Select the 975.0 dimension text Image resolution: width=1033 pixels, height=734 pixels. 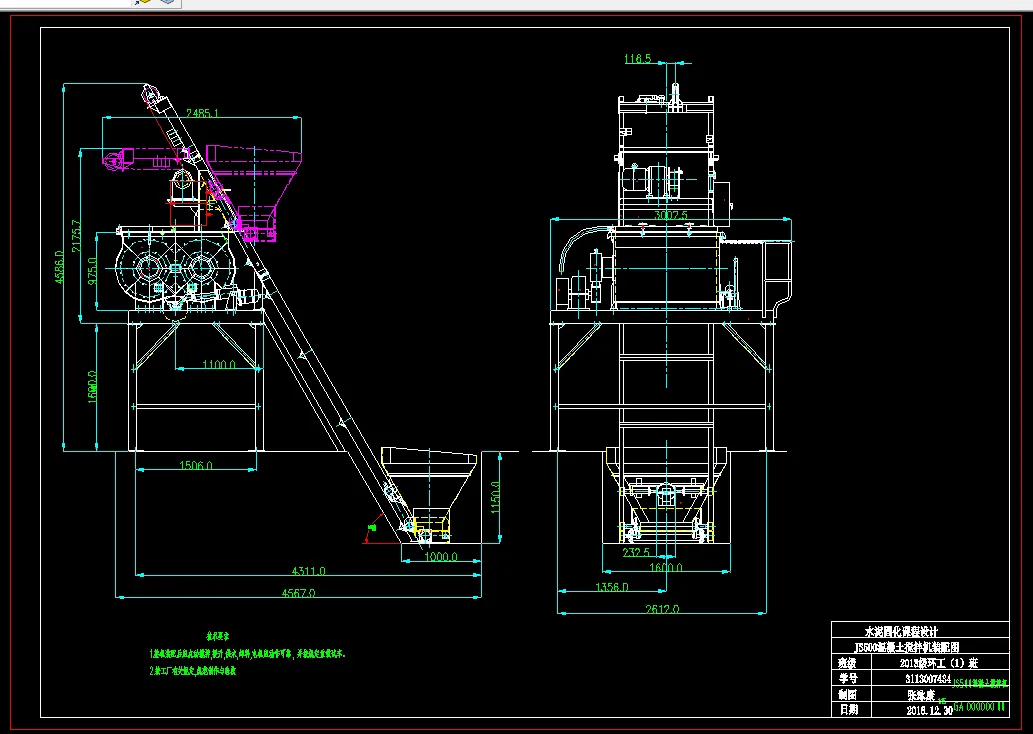[92, 271]
